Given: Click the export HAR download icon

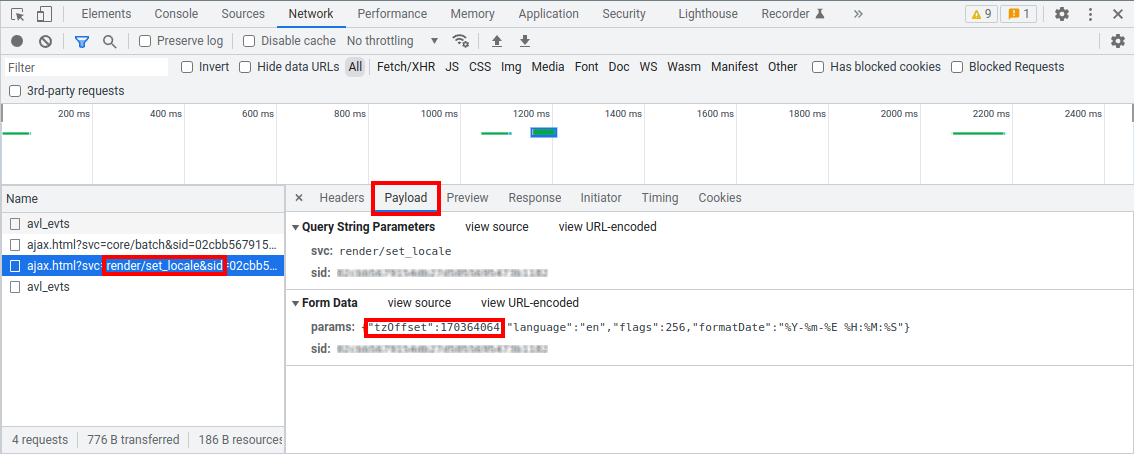Looking at the screenshot, I should pyautogui.click(x=525, y=41).
